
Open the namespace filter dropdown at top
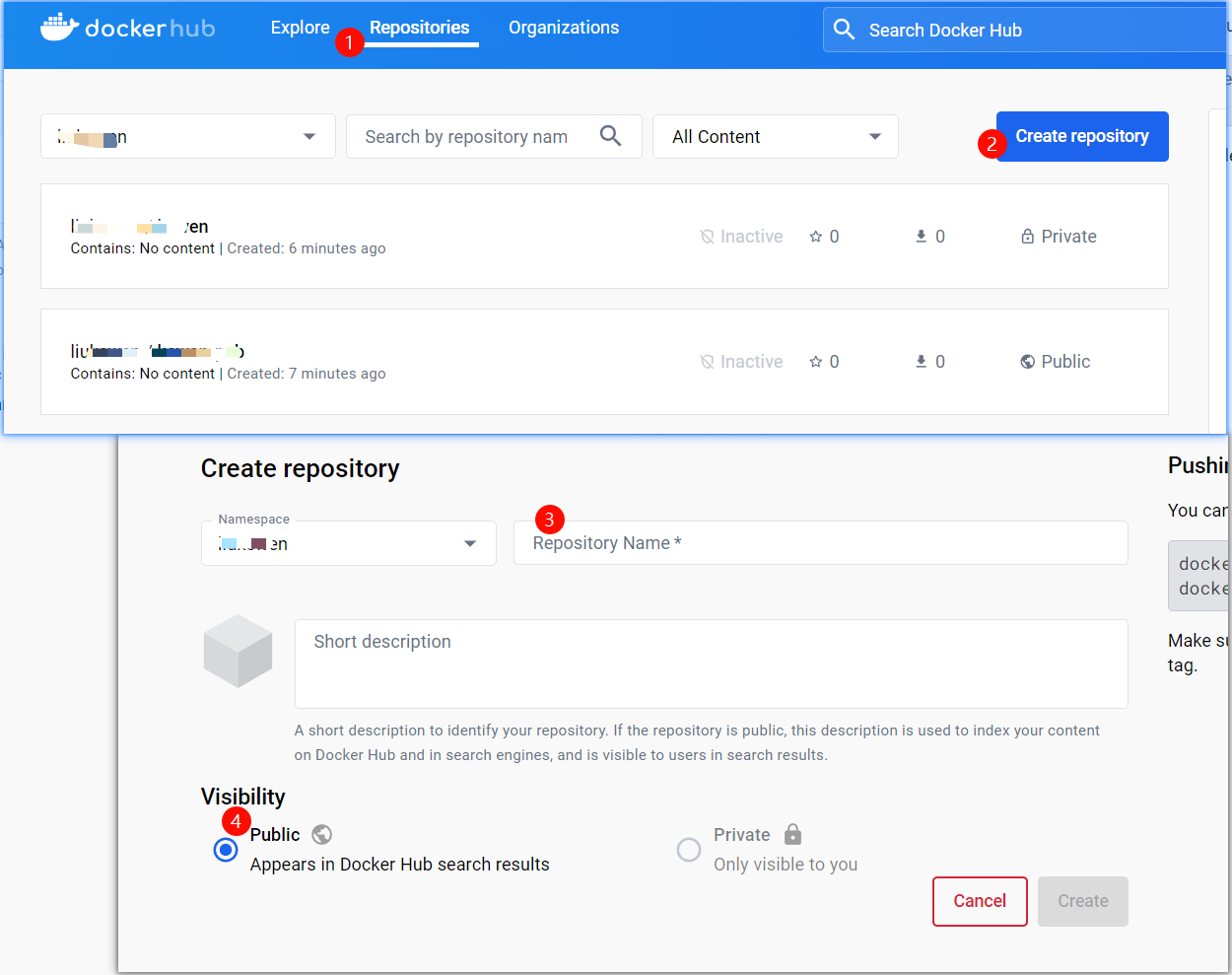(188, 136)
